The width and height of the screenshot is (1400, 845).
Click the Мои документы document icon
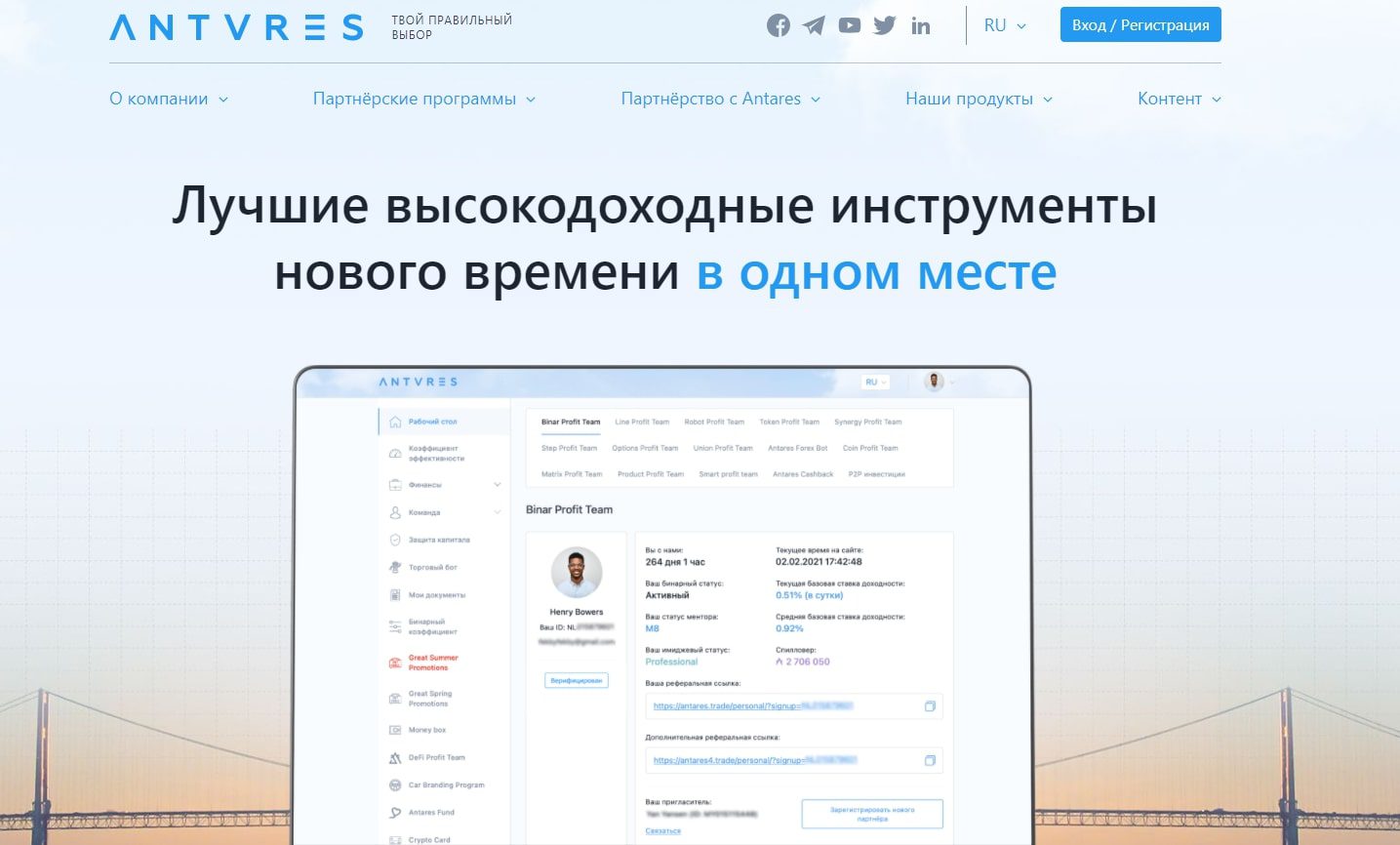pyautogui.click(x=395, y=594)
